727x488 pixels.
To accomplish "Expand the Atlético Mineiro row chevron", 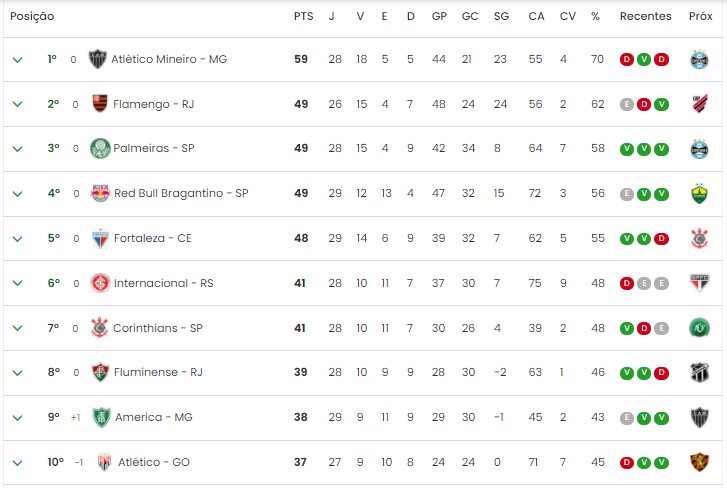I will pos(18,60).
